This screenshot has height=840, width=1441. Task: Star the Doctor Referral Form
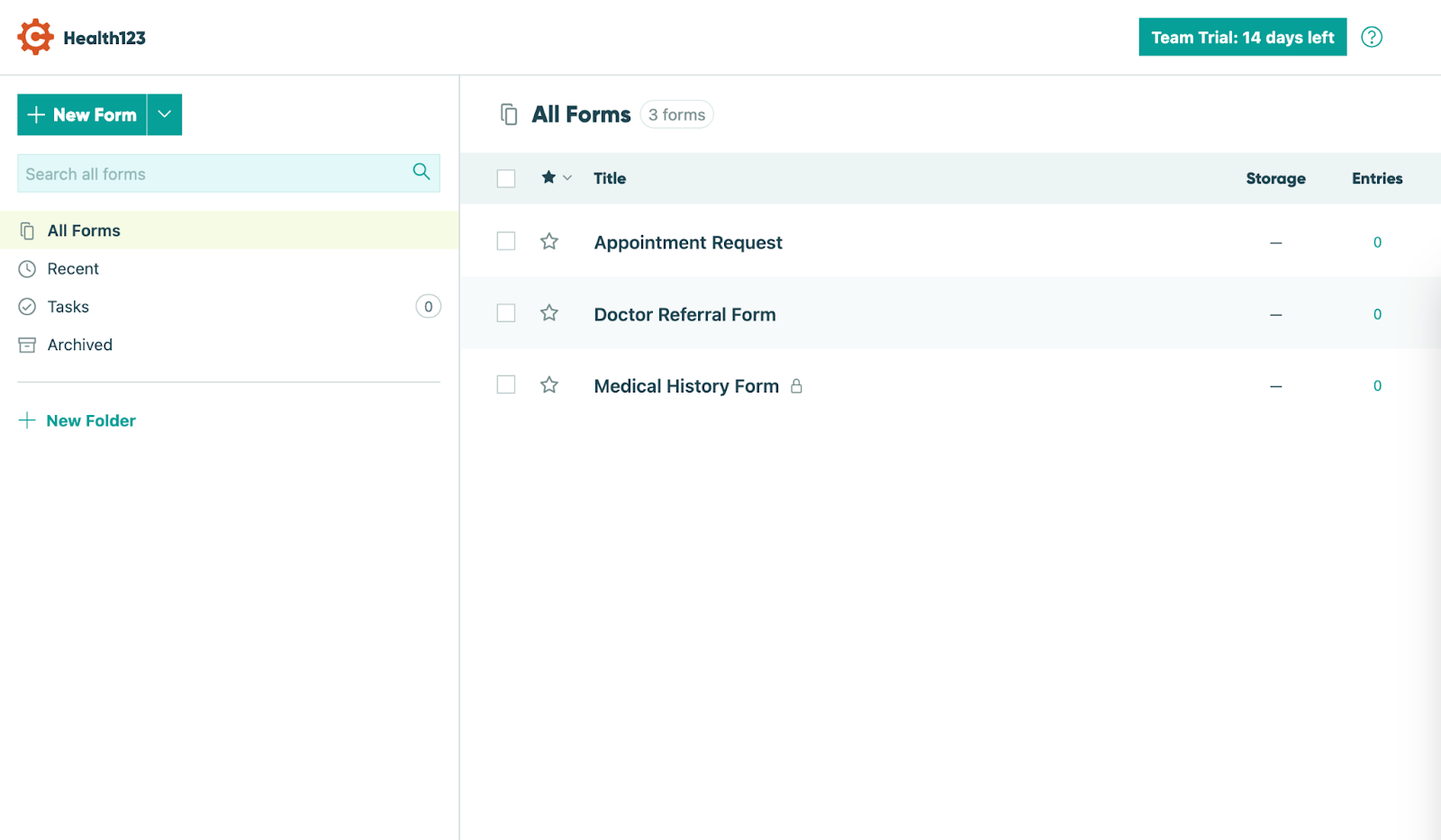549,313
